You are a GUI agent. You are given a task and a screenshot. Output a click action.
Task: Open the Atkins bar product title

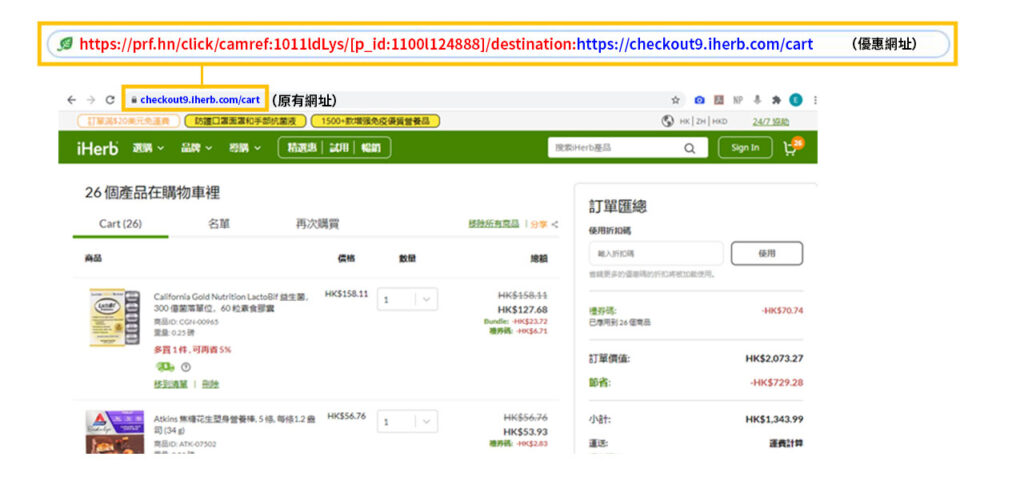tap(234, 424)
